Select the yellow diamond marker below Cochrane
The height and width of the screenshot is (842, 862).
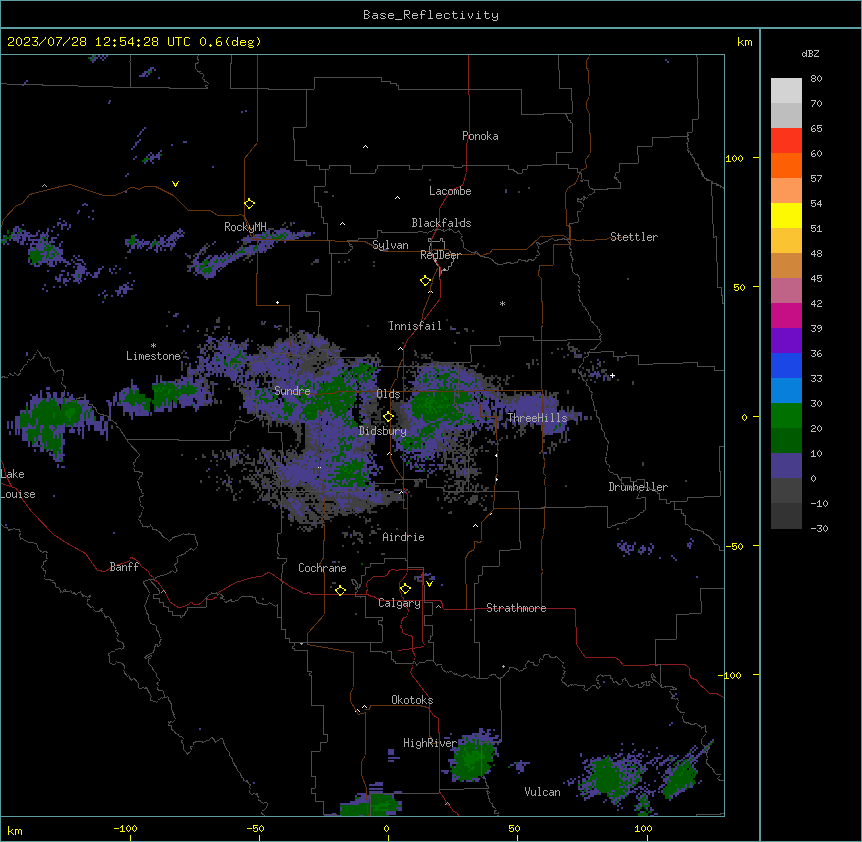click(x=340, y=590)
